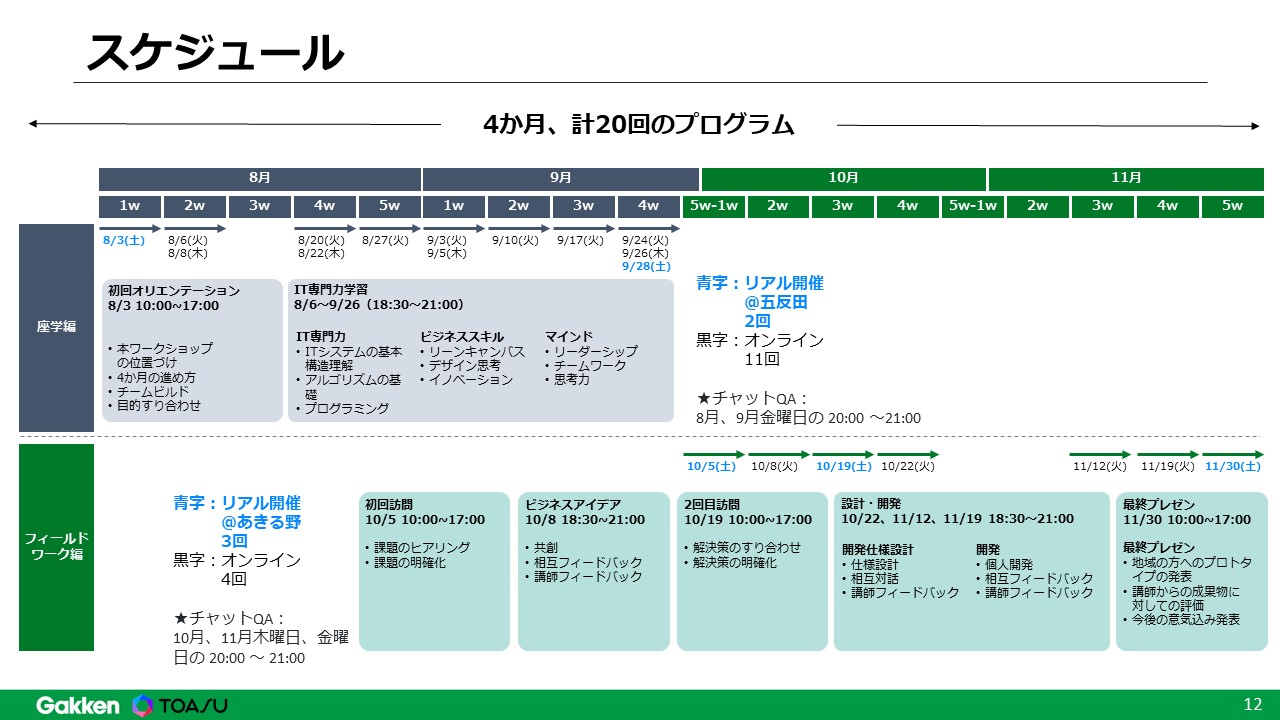Click the 8月 month header
Screen dimensions: 1280x720
258,177
